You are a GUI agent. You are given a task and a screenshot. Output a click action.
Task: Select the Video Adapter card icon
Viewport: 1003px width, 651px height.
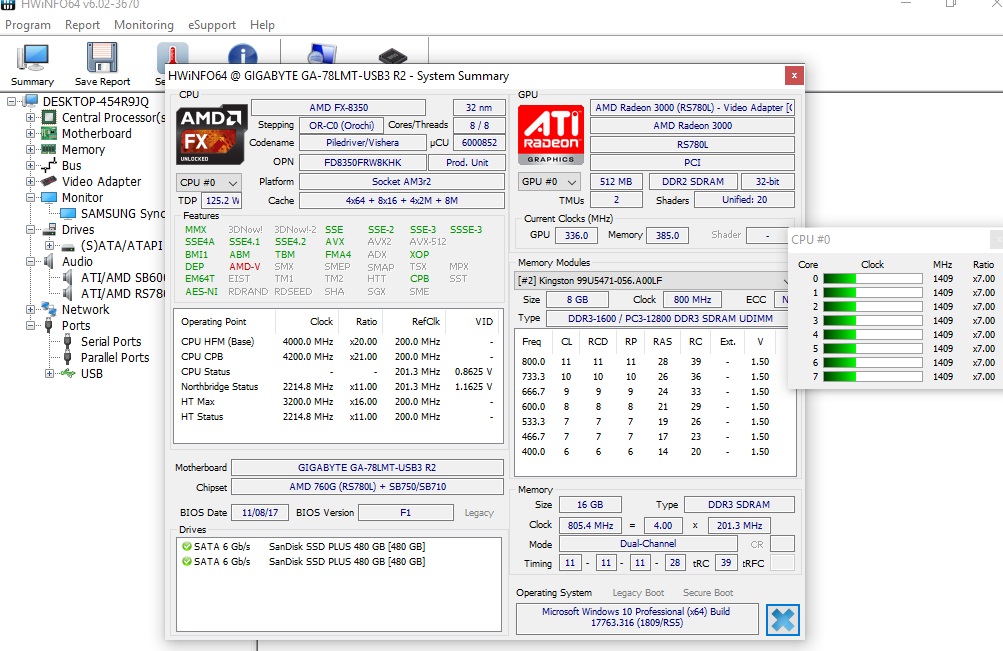[x=49, y=182]
